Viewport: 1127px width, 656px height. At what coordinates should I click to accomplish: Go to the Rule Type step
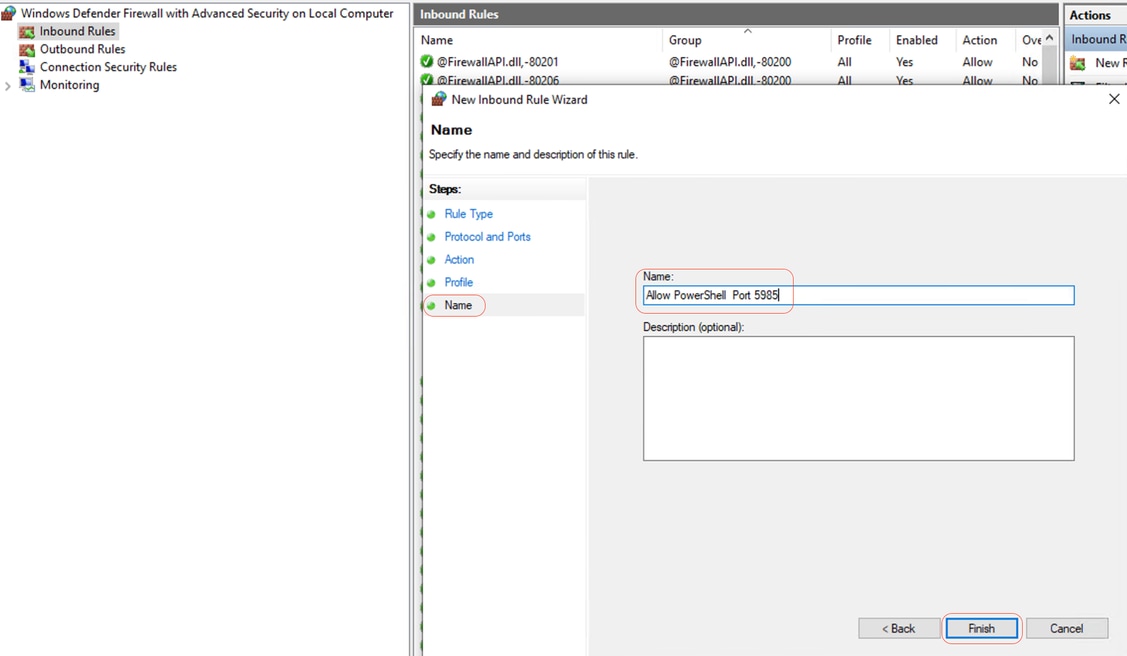click(469, 213)
